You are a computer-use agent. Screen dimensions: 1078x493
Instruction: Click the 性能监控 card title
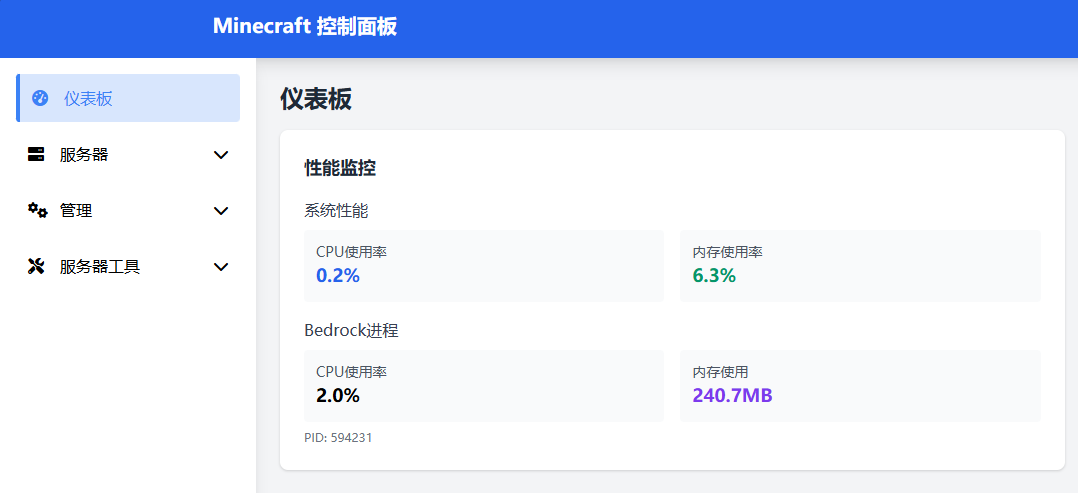click(x=340, y=168)
